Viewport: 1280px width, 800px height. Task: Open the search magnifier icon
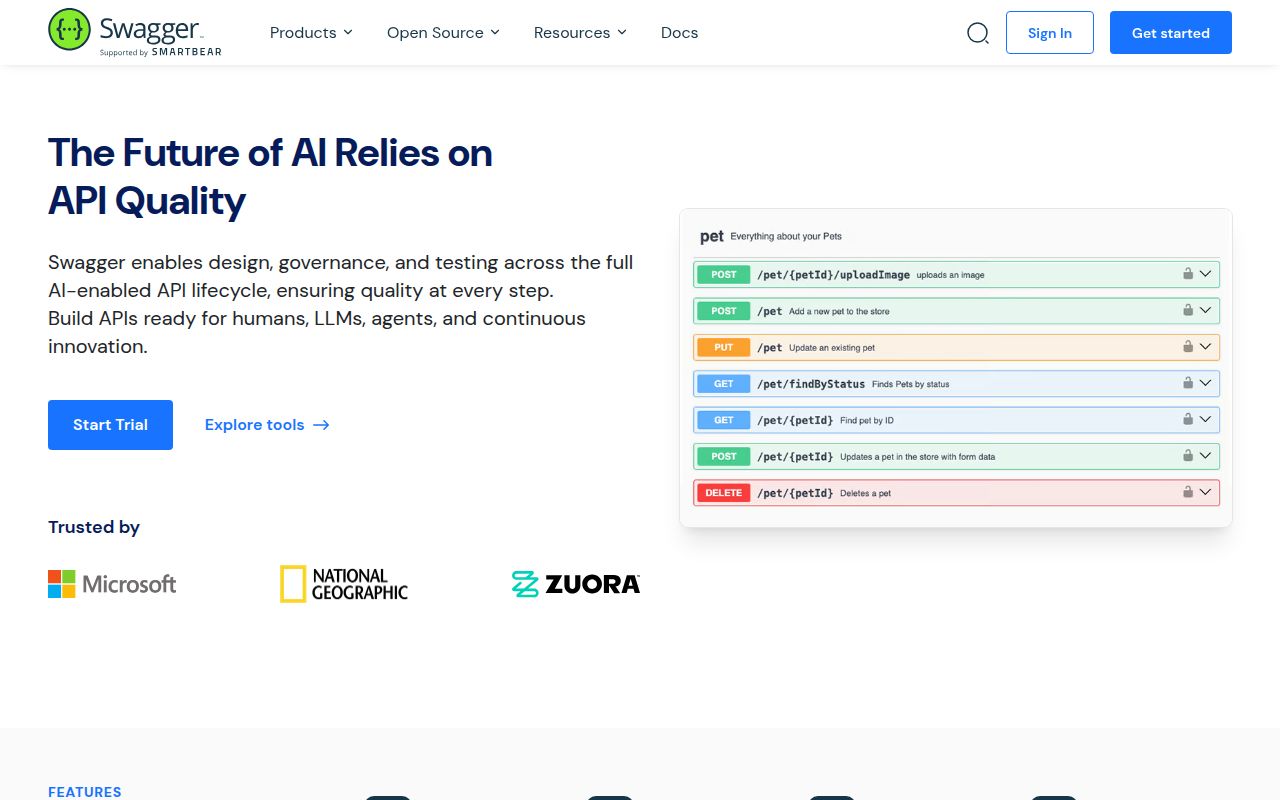tap(978, 33)
